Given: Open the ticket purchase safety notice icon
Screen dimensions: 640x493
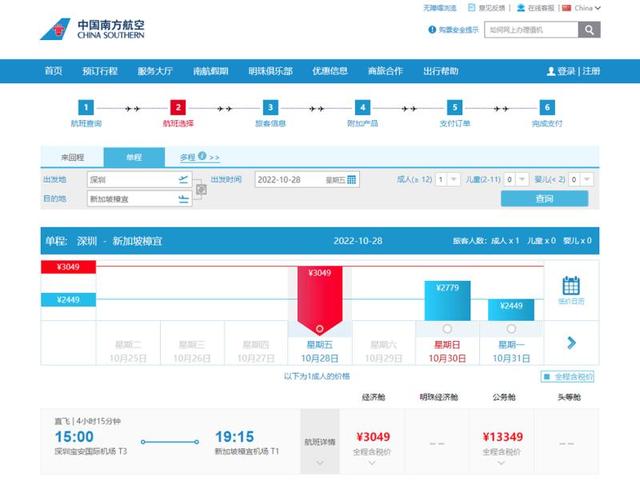Looking at the screenshot, I should coord(432,30).
